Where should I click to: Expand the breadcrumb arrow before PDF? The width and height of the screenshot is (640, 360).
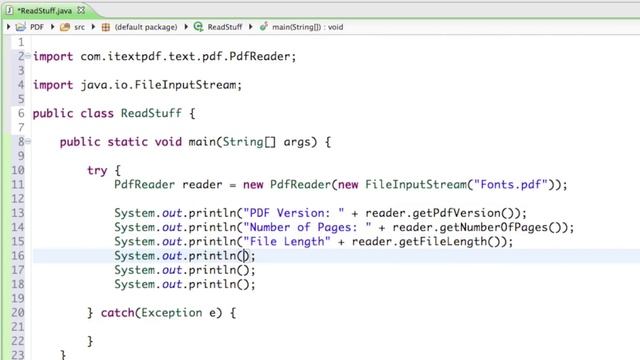click(x=9, y=27)
